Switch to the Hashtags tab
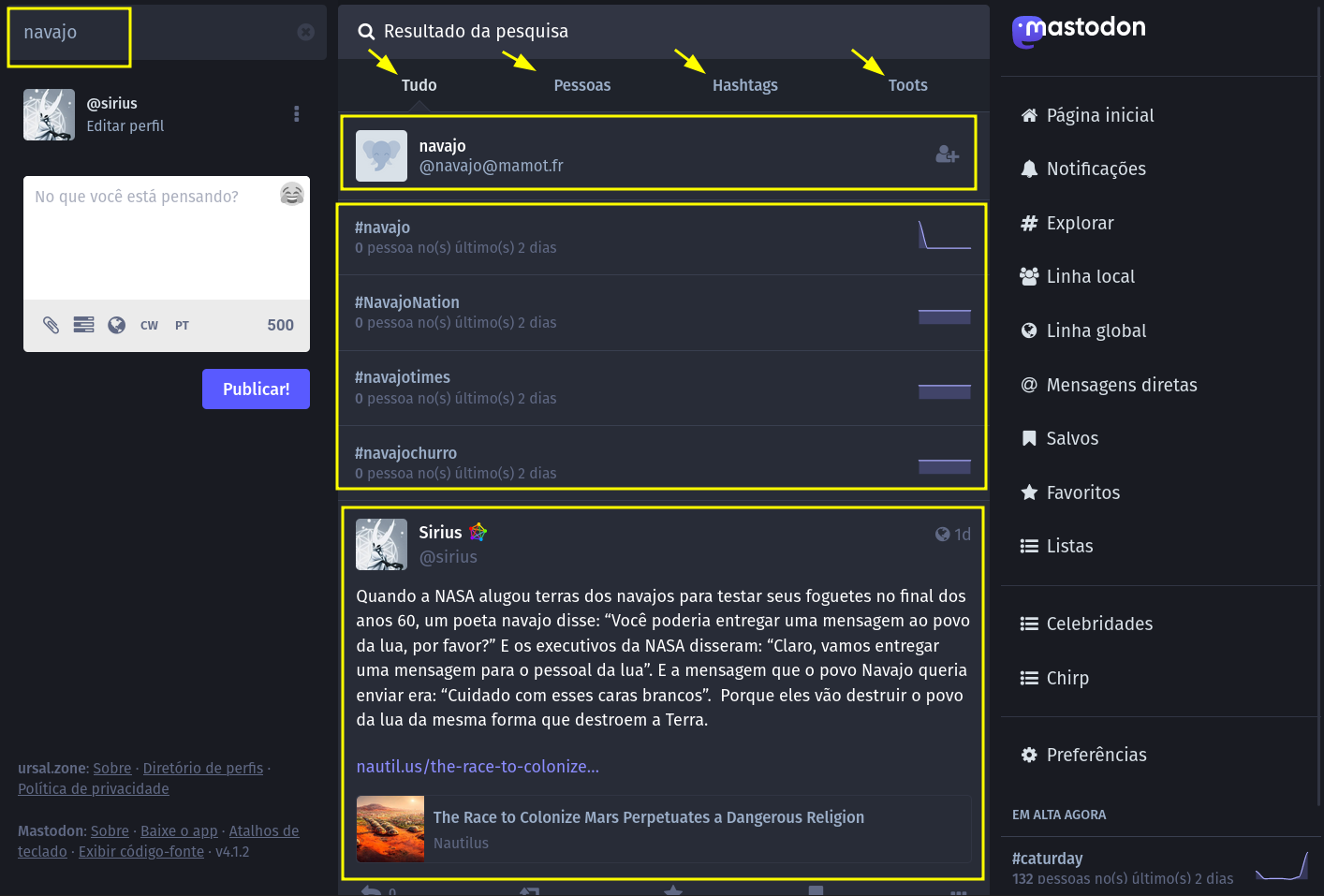This screenshot has width=1324, height=896. pos(745,85)
